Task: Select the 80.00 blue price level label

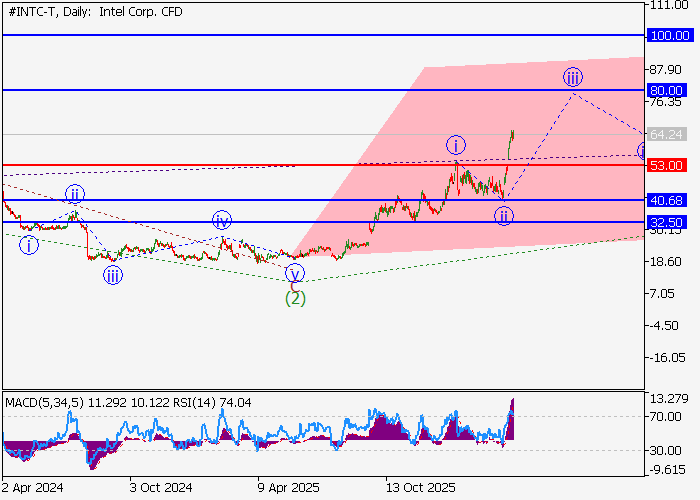Action: coord(666,91)
